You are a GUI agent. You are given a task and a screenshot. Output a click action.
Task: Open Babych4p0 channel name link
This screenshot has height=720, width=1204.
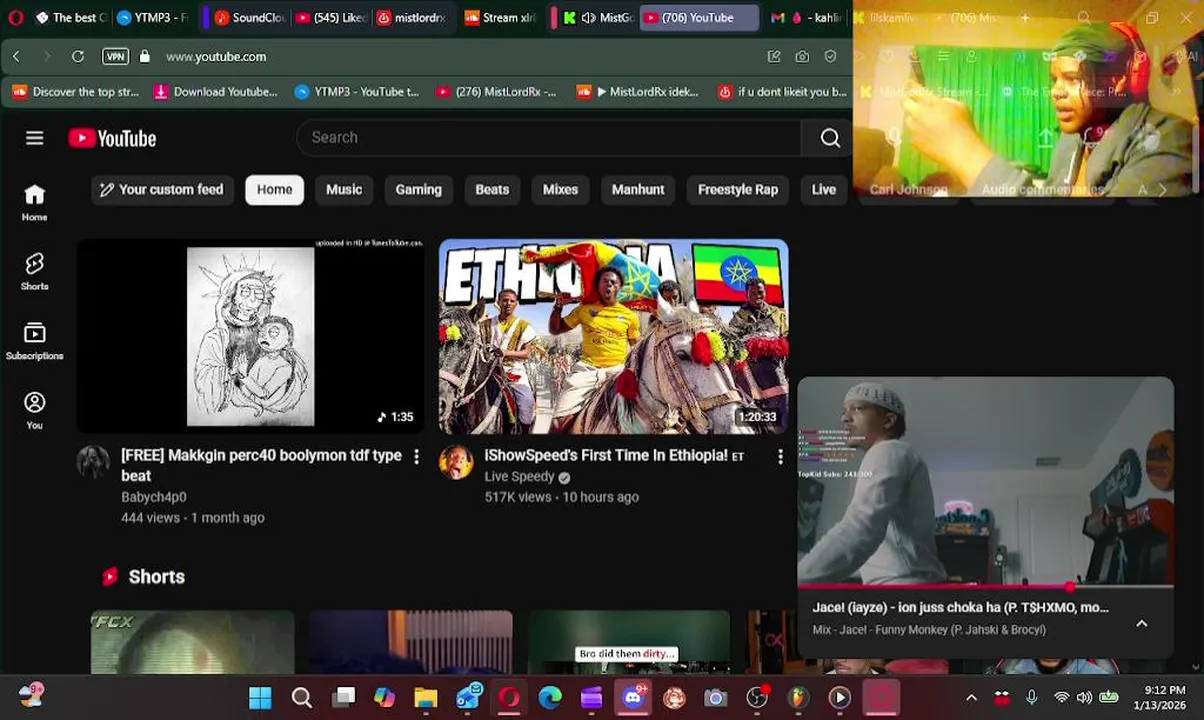point(154,497)
